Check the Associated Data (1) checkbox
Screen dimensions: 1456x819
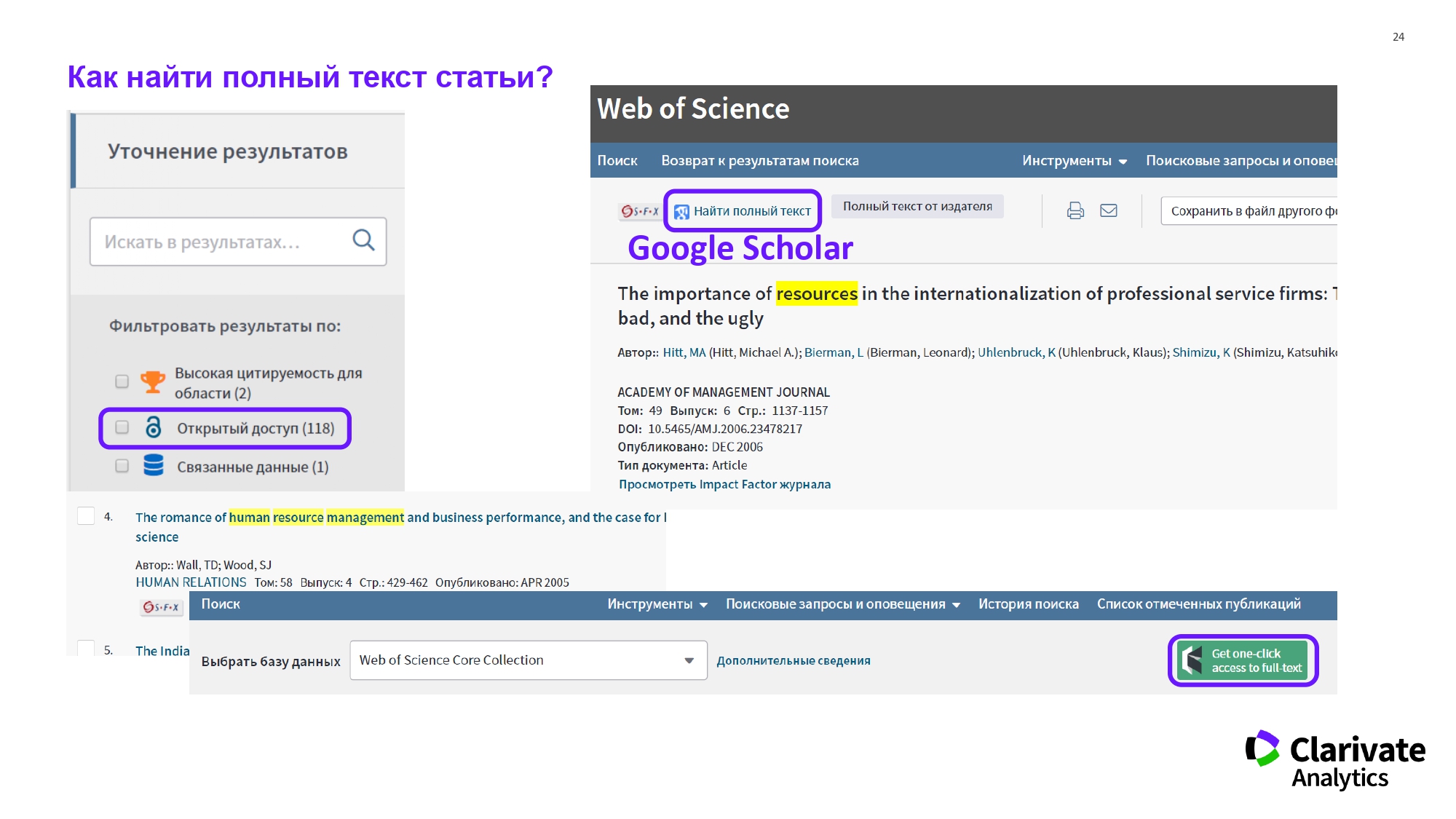point(122,466)
